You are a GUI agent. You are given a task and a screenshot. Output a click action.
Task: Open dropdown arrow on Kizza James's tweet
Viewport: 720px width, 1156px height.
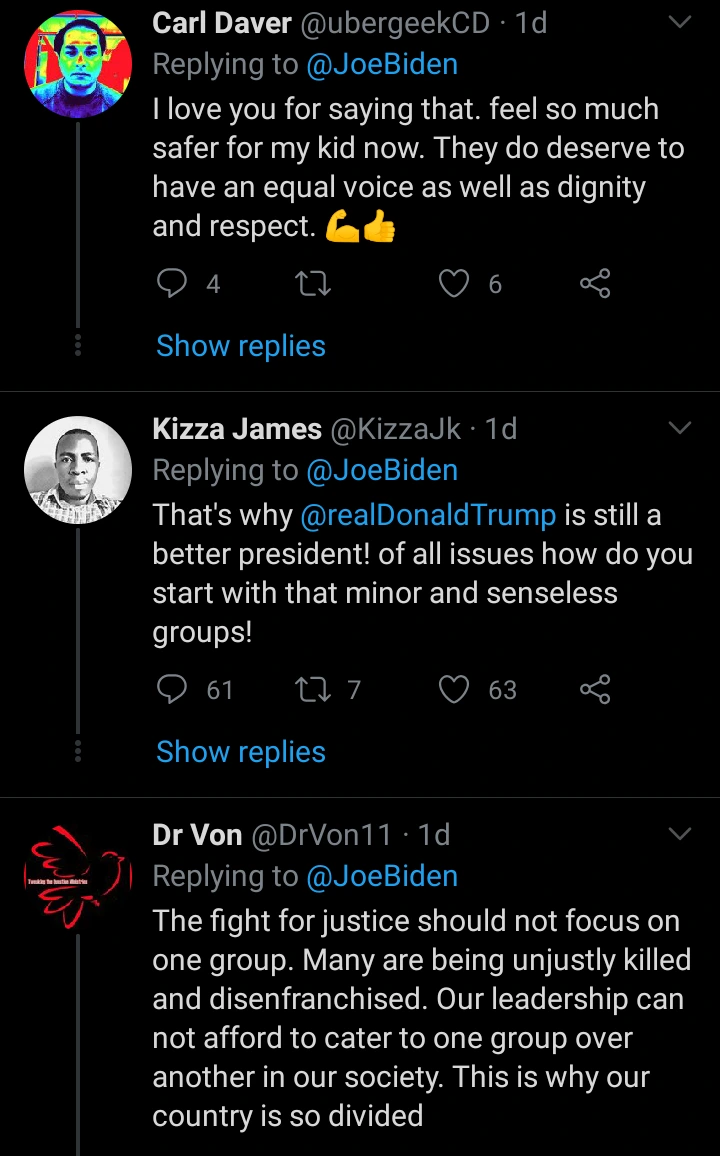coord(680,429)
